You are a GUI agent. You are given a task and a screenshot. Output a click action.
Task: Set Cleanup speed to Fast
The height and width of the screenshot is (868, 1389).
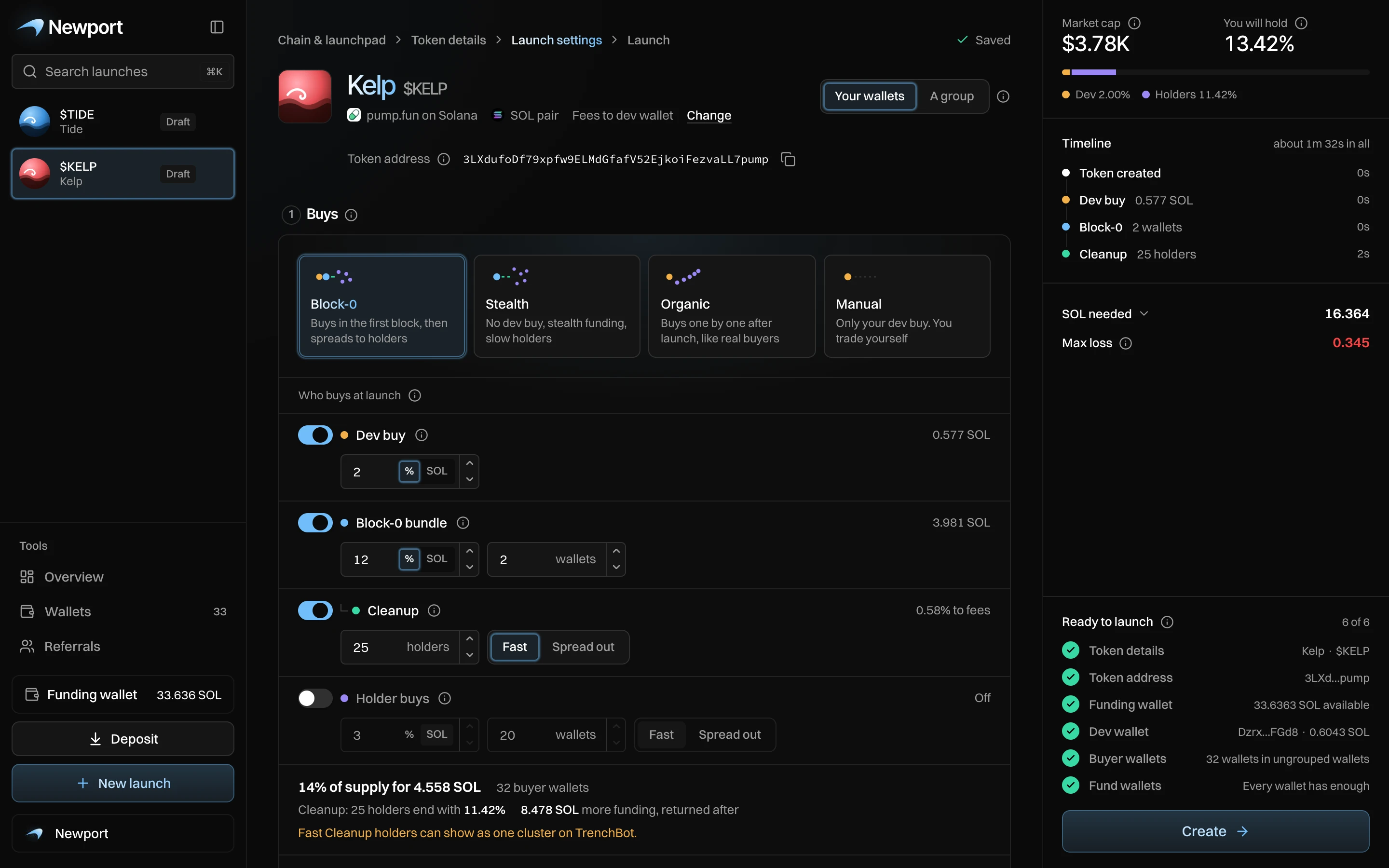coord(515,647)
